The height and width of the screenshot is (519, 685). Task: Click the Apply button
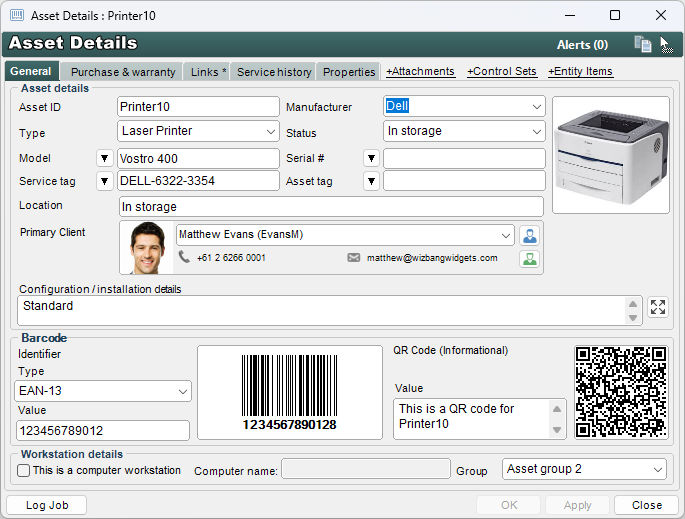[x=577, y=505]
